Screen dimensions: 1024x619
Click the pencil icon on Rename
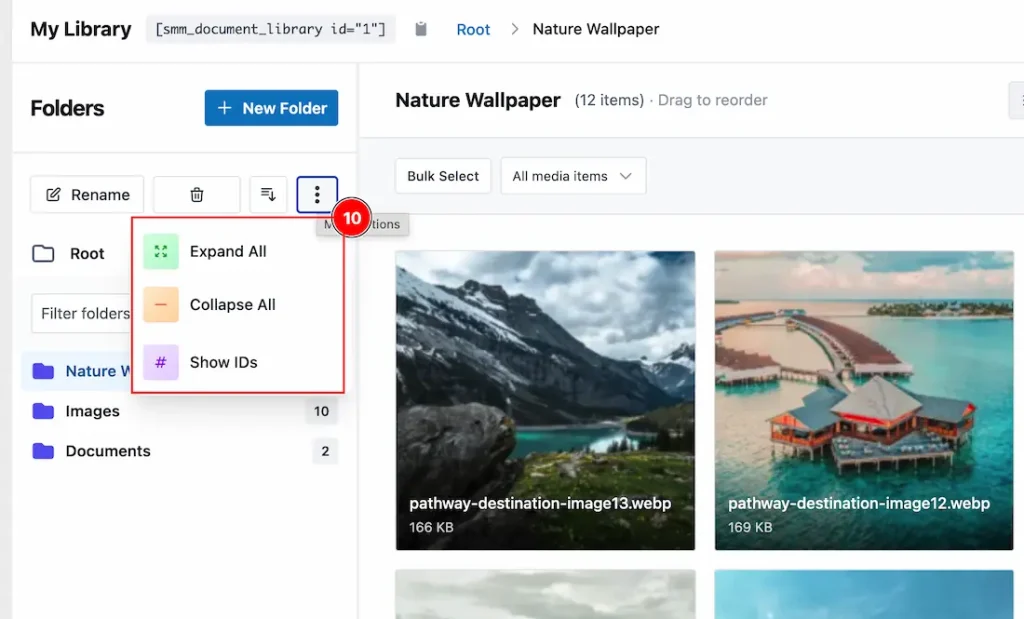pyautogui.click(x=54, y=195)
